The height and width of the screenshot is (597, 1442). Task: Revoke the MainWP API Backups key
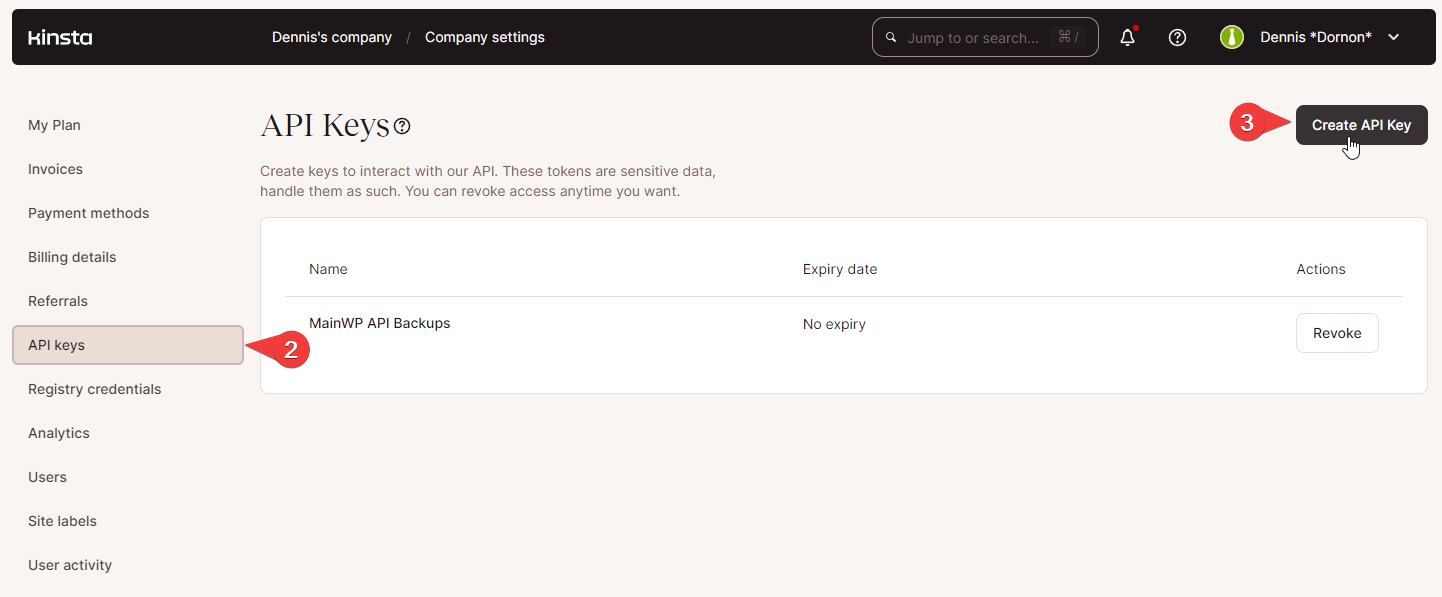tap(1337, 333)
